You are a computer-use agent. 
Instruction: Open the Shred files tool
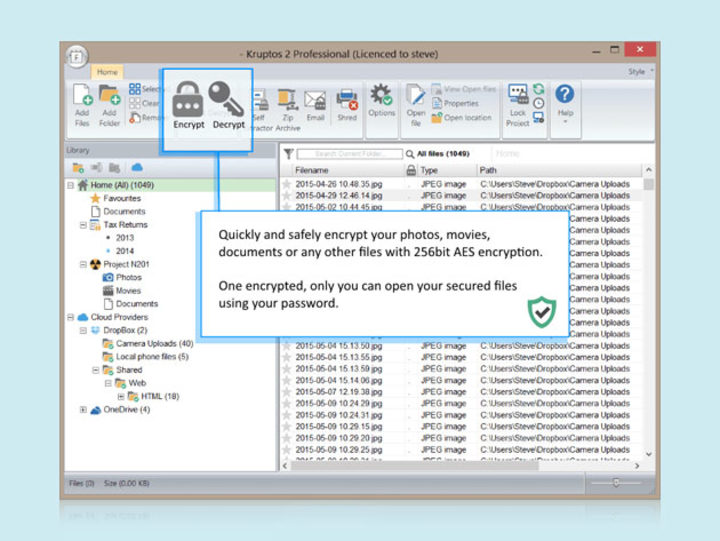tap(346, 103)
